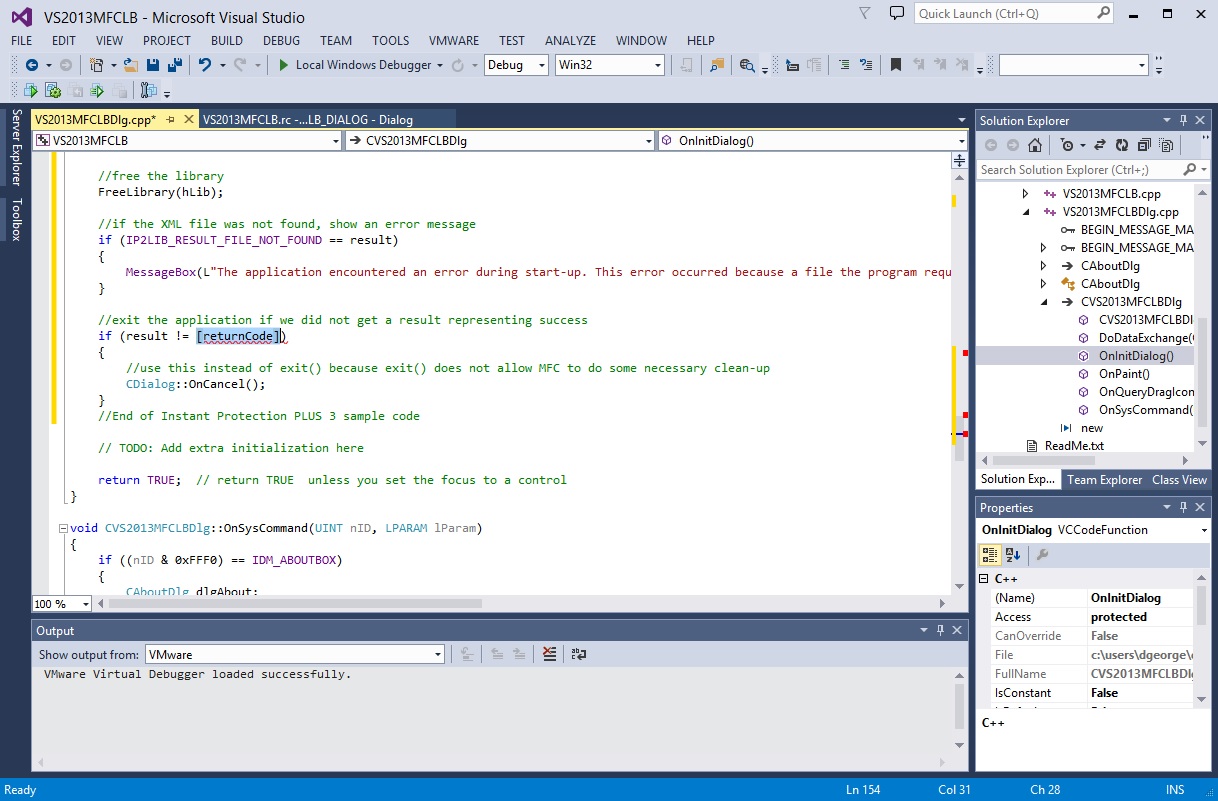
Task: Toggle Sync with Active Document
Action: click(x=1100, y=145)
